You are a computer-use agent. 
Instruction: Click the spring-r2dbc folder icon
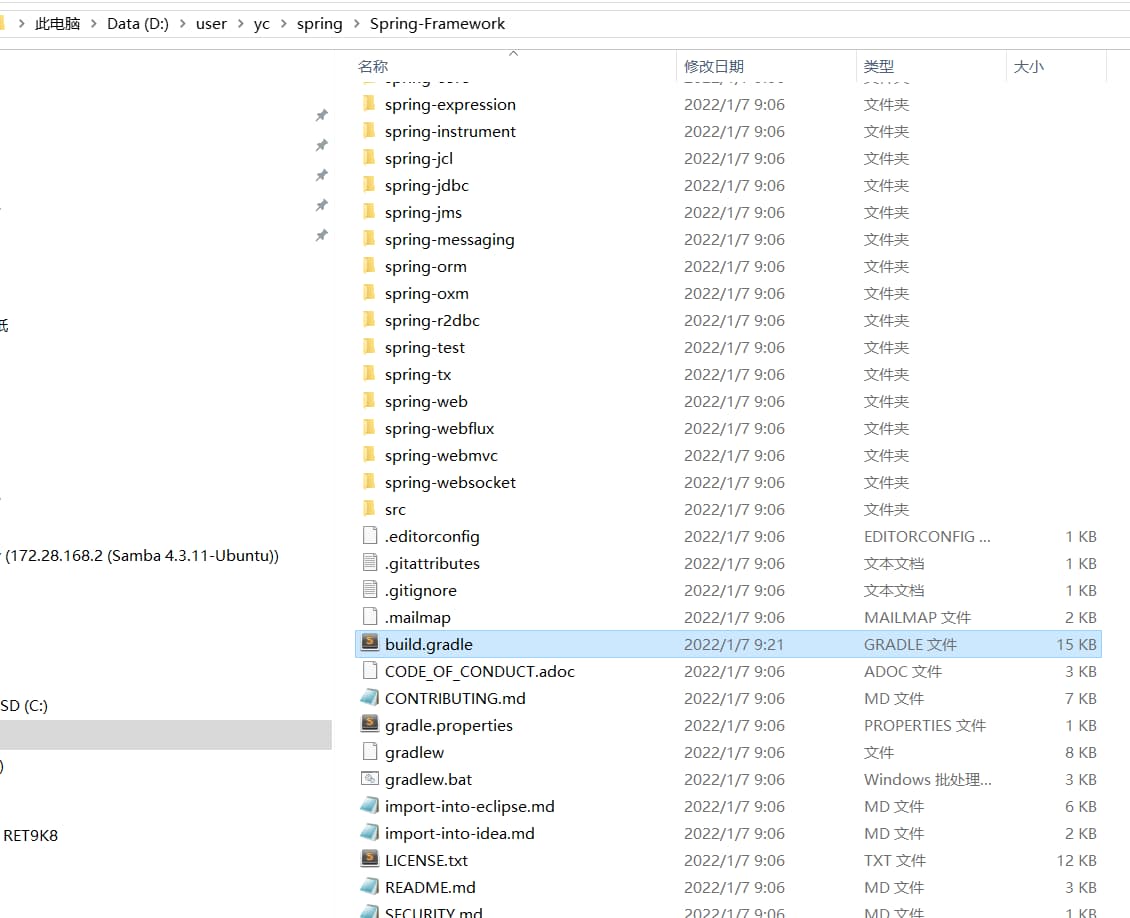tap(369, 320)
